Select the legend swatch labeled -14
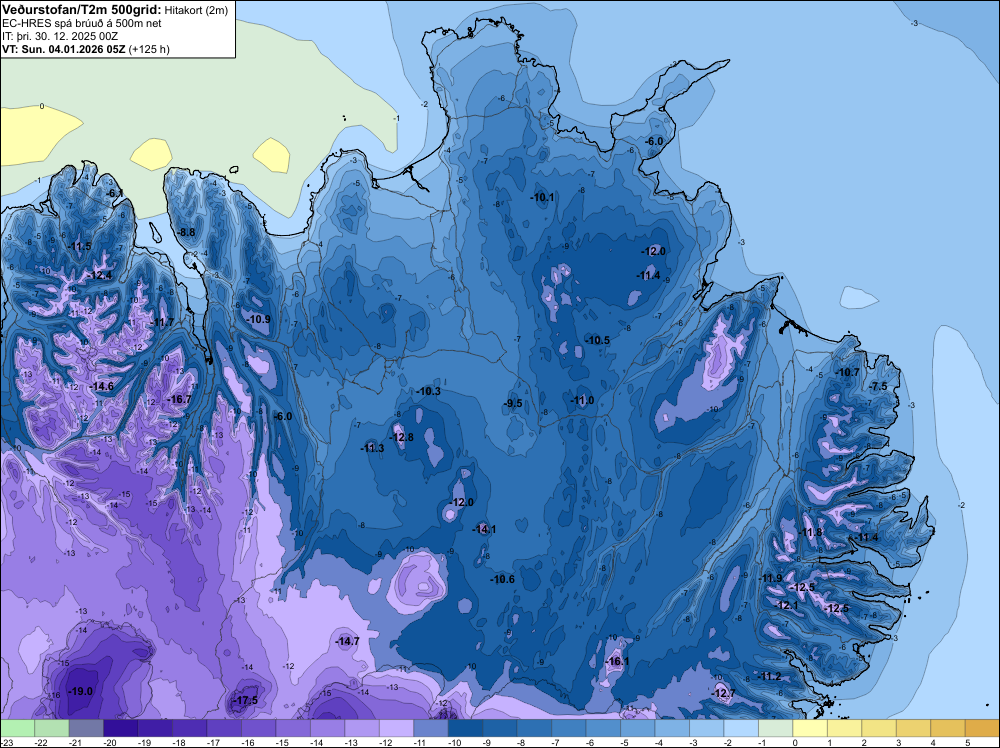 click(327, 728)
